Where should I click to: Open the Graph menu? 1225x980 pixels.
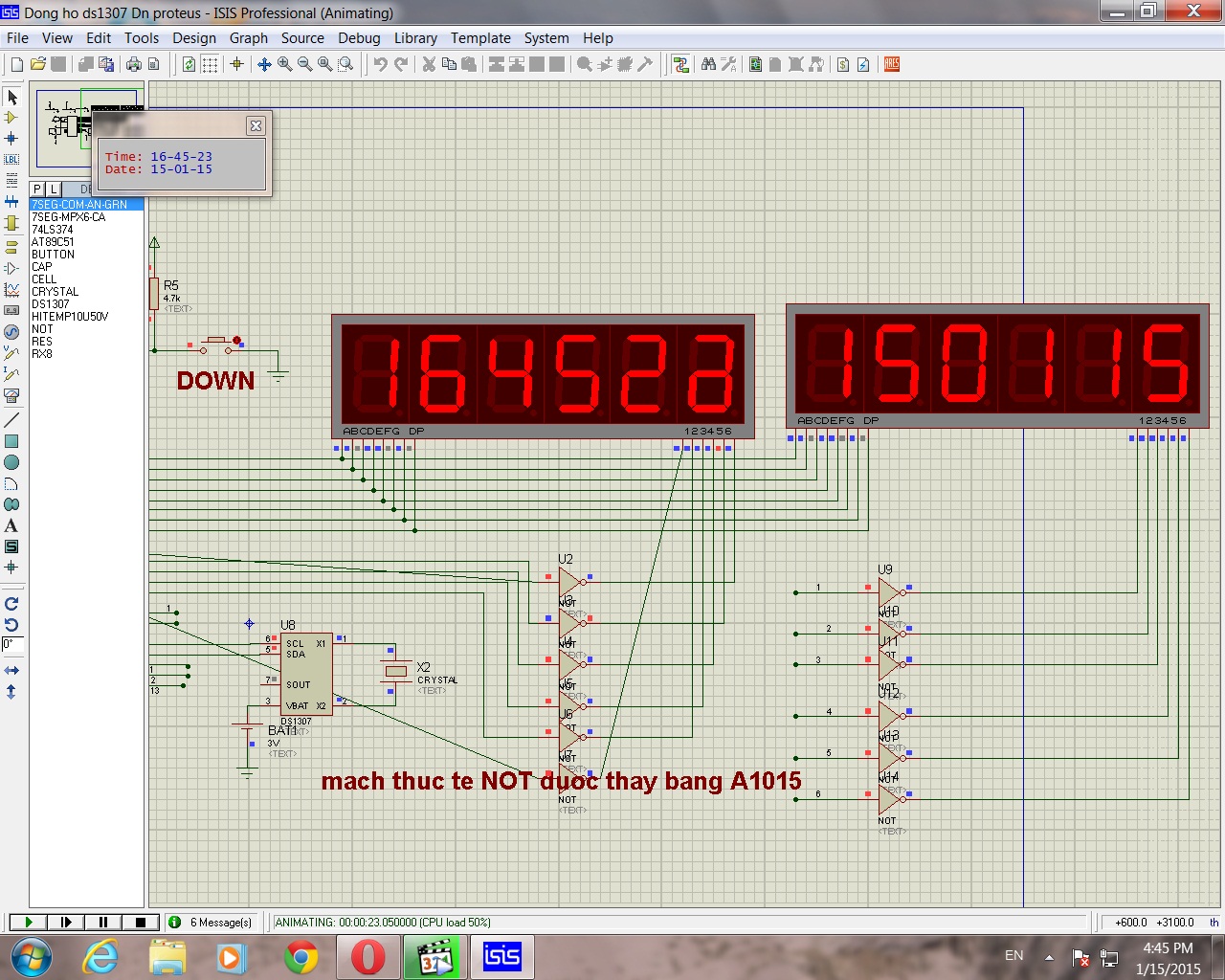point(249,38)
